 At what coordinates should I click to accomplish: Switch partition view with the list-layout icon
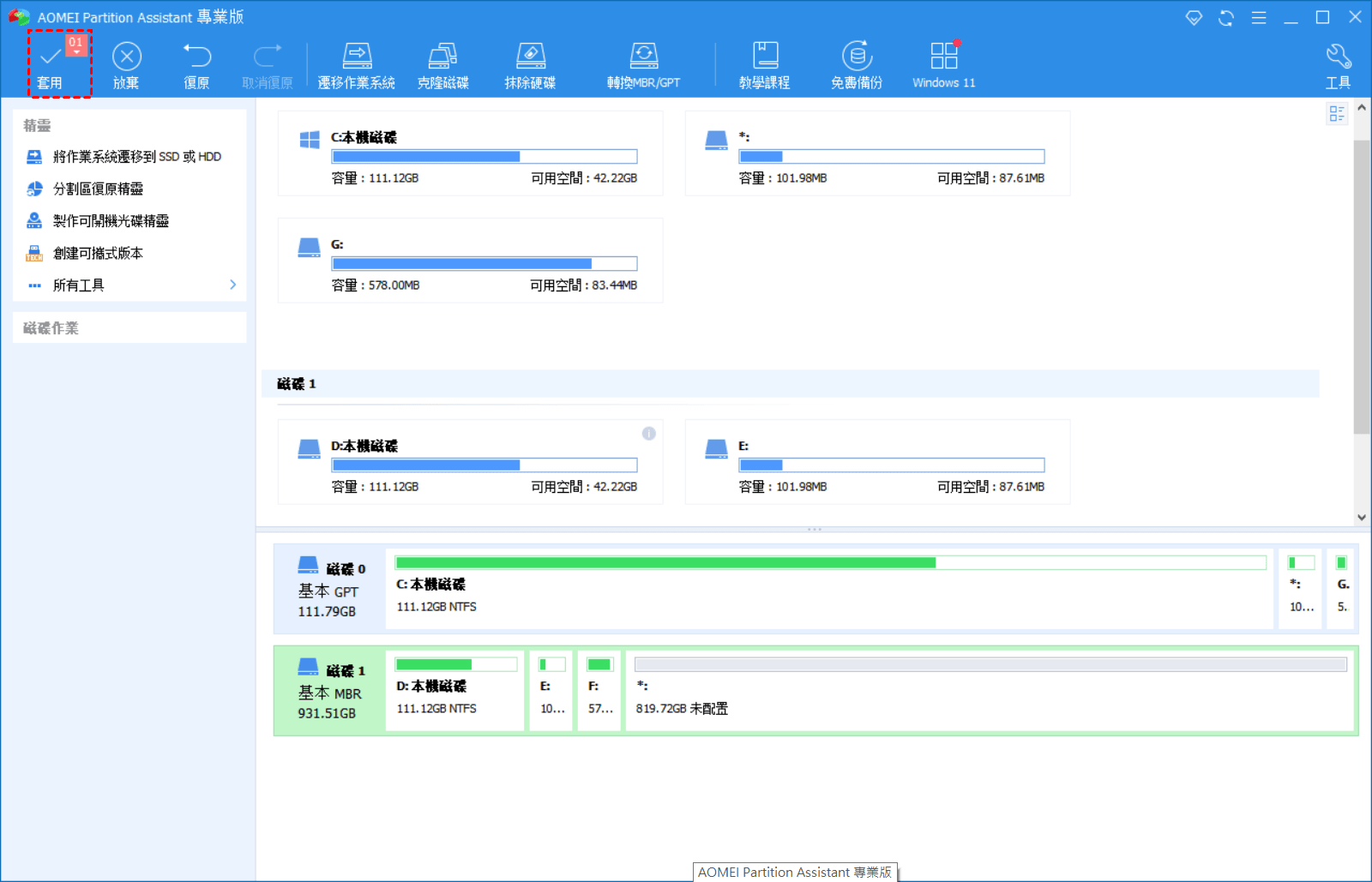coord(1336,113)
